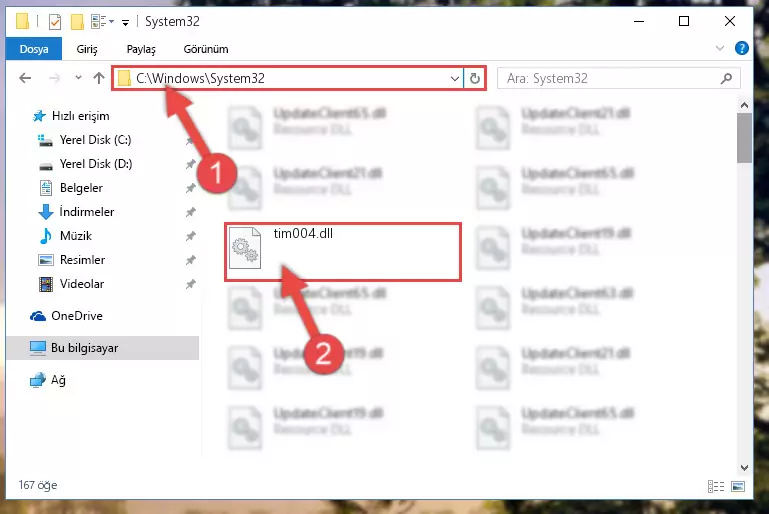Switch to large thumbnails view icon
Screen dimensions: 769x514
click(738, 486)
